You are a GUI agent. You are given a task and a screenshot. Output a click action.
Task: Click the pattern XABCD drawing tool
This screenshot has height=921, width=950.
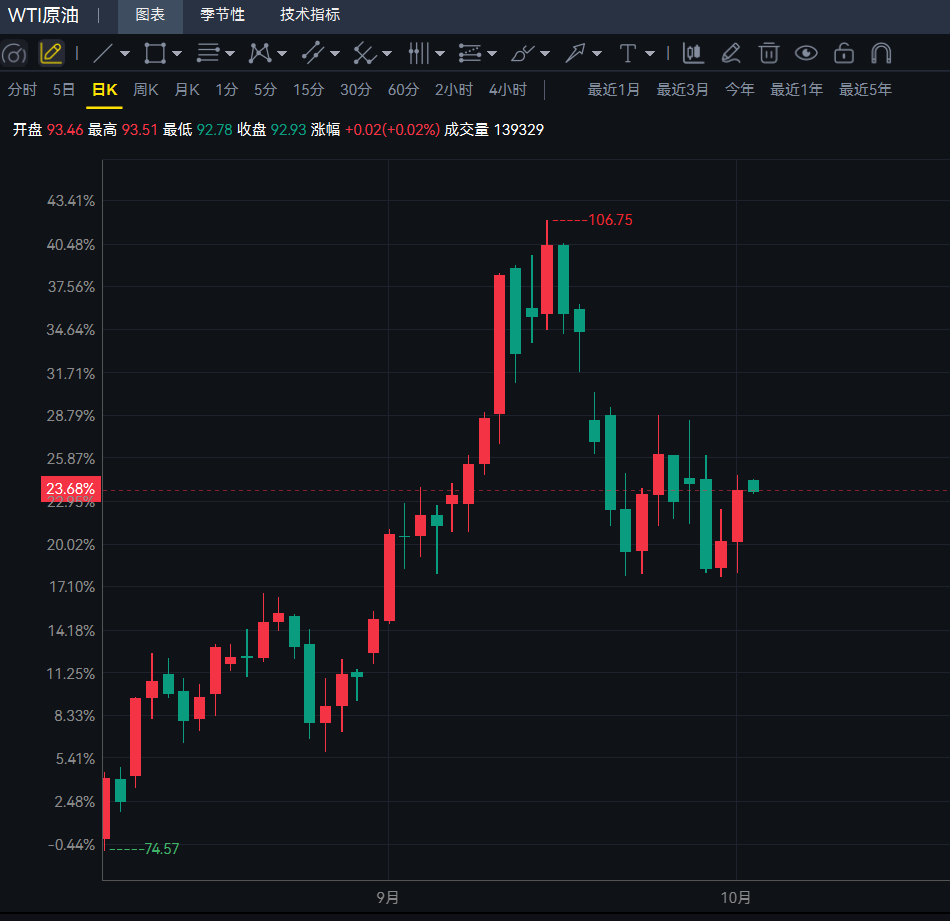[260, 53]
